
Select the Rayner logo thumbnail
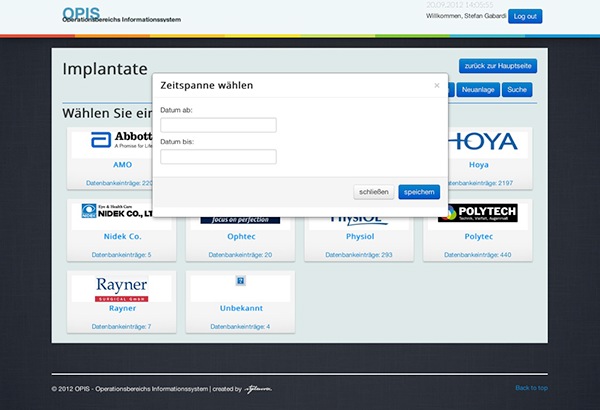[121, 289]
